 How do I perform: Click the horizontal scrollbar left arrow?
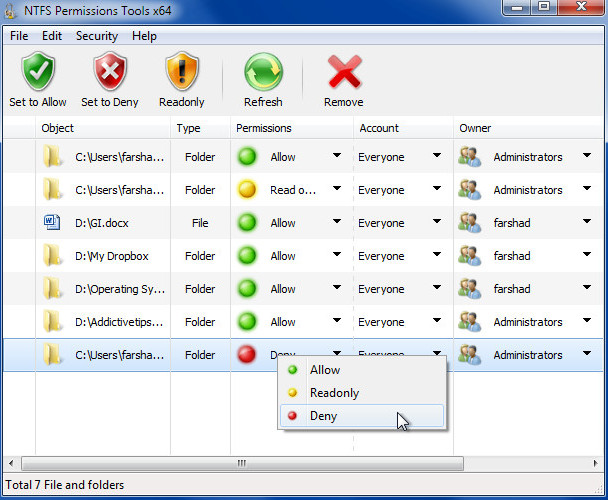click(11, 463)
